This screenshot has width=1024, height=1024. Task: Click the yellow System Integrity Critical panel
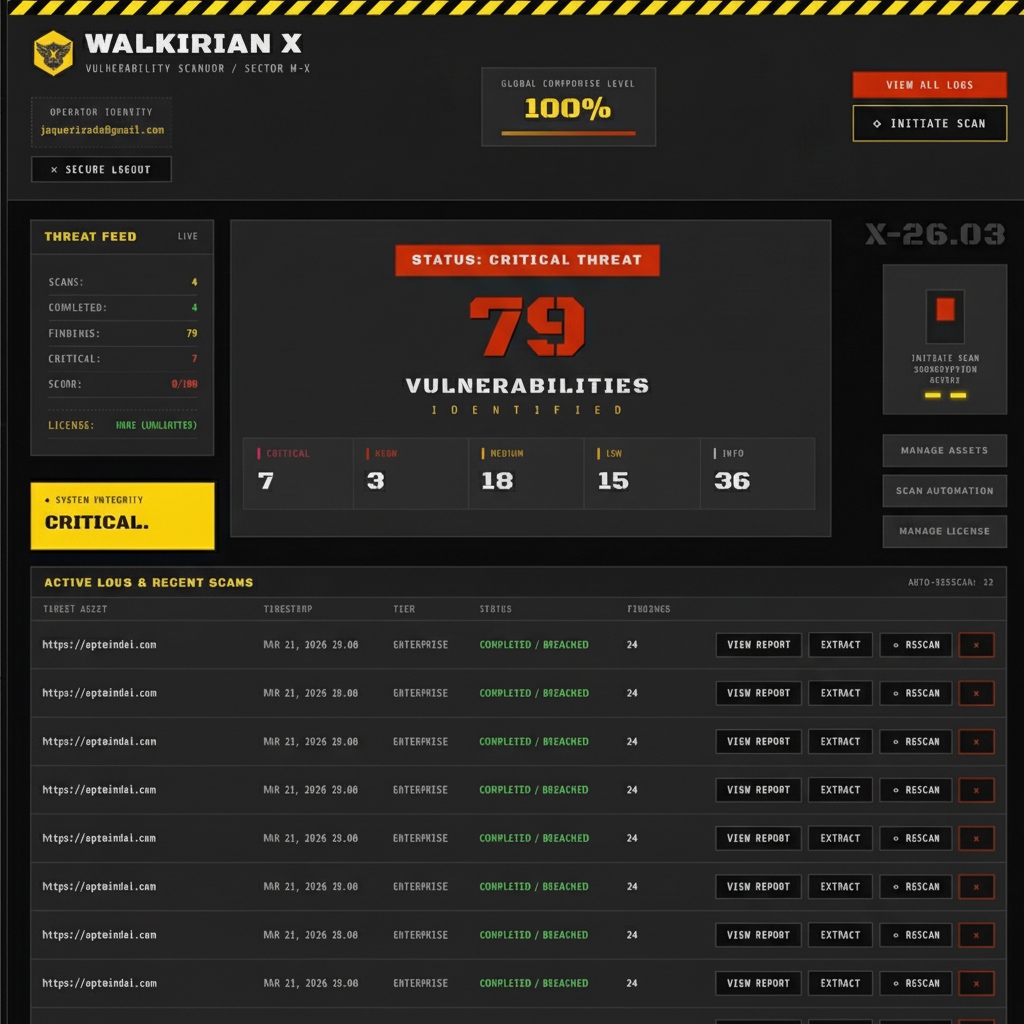click(x=122, y=515)
